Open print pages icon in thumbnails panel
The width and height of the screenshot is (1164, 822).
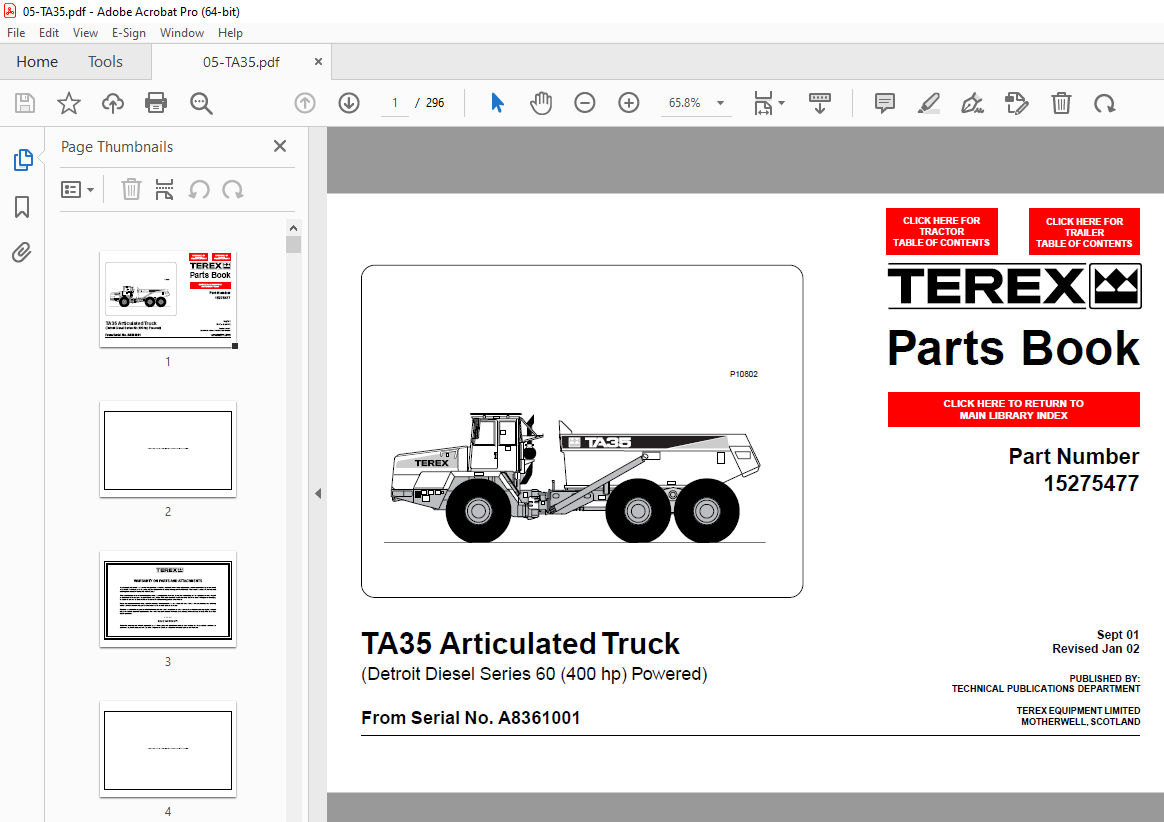[x=164, y=189]
